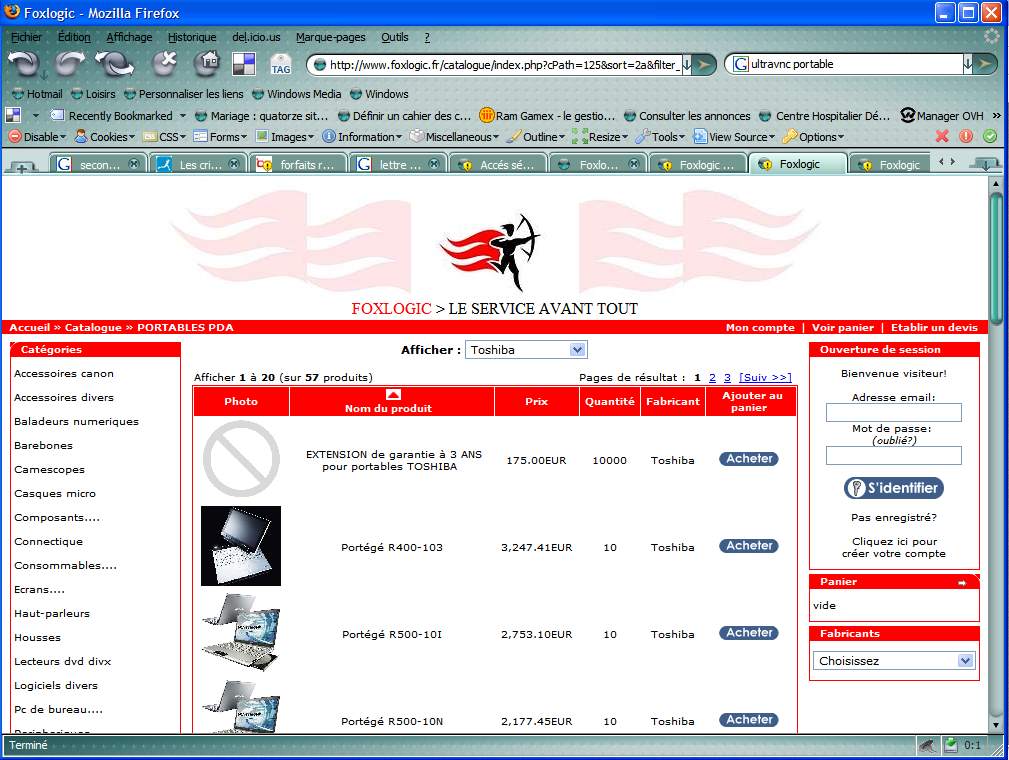Viewport: 1009px width, 760px height.
Task: Click the Portégé R400-103 product thumbnail
Action: [x=241, y=546]
